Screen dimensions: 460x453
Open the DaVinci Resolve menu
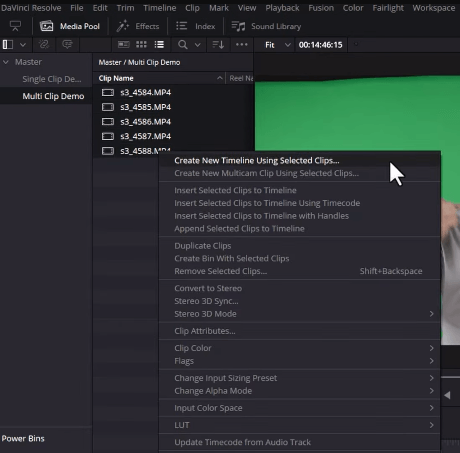pyautogui.click(x=31, y=8)
